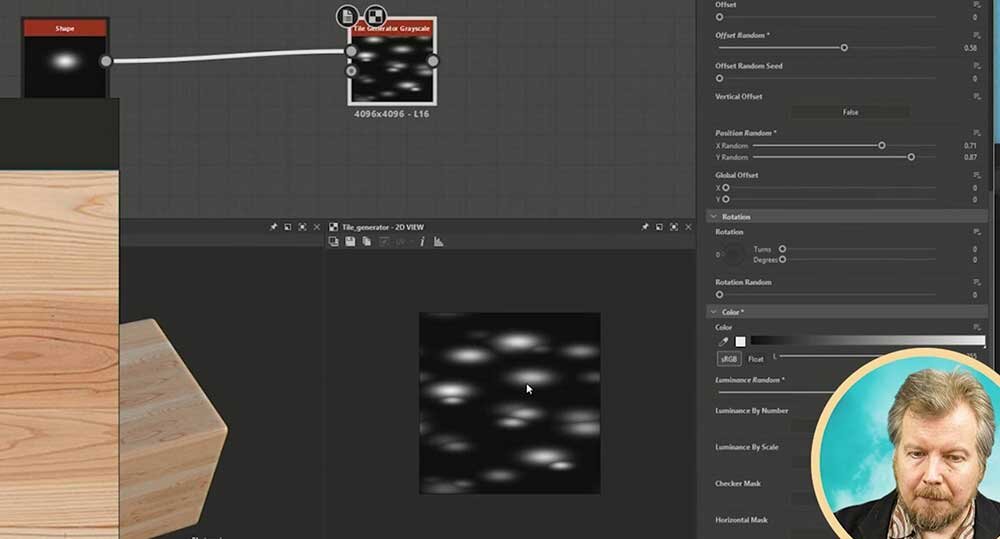Click the copy pages icon in 2D view toolbar
Screen dimensions: 1000x539
pos(367,242)
